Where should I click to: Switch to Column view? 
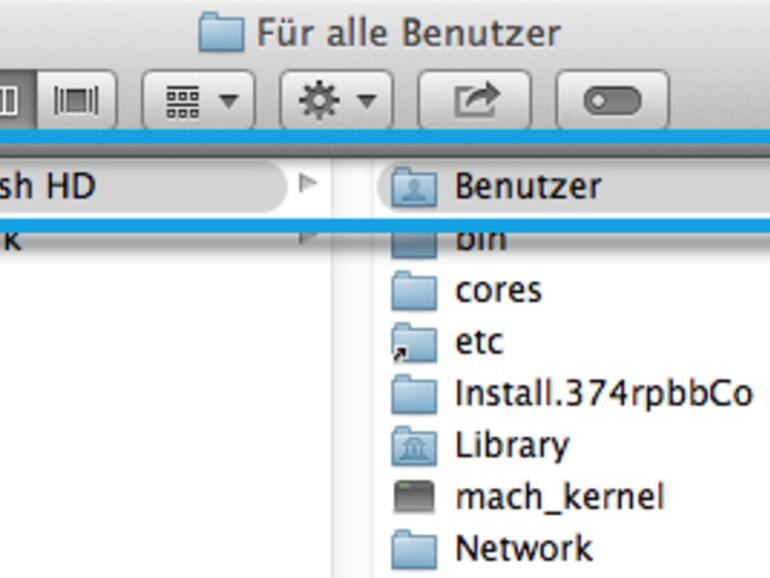[10, 100]
